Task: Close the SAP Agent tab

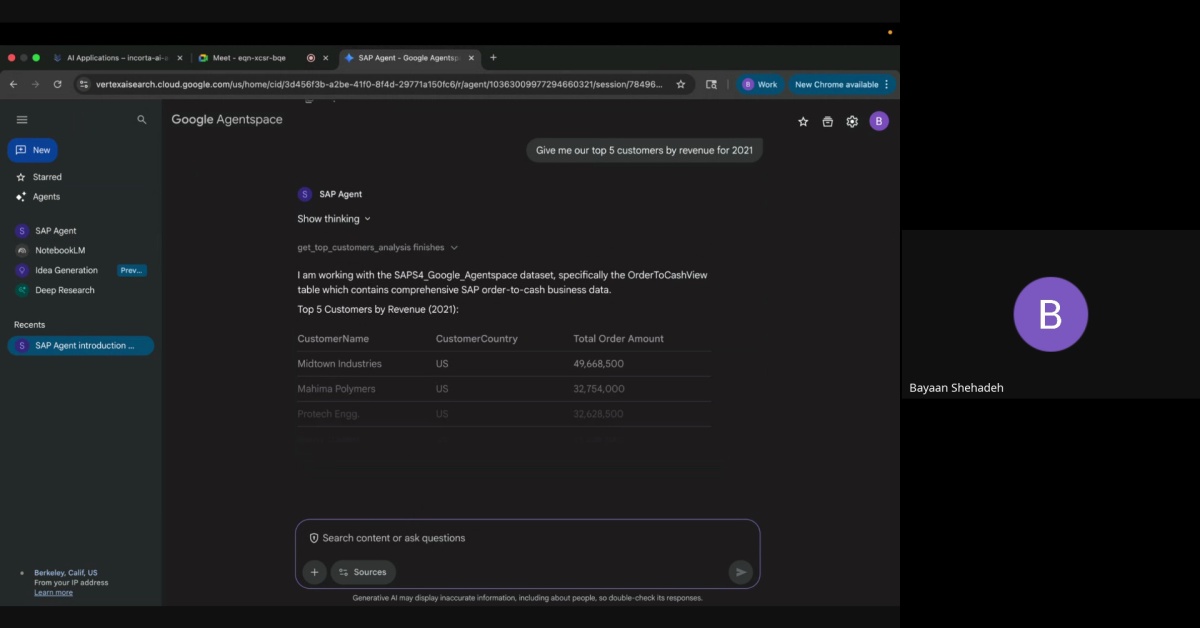Action: pos(474,58)
